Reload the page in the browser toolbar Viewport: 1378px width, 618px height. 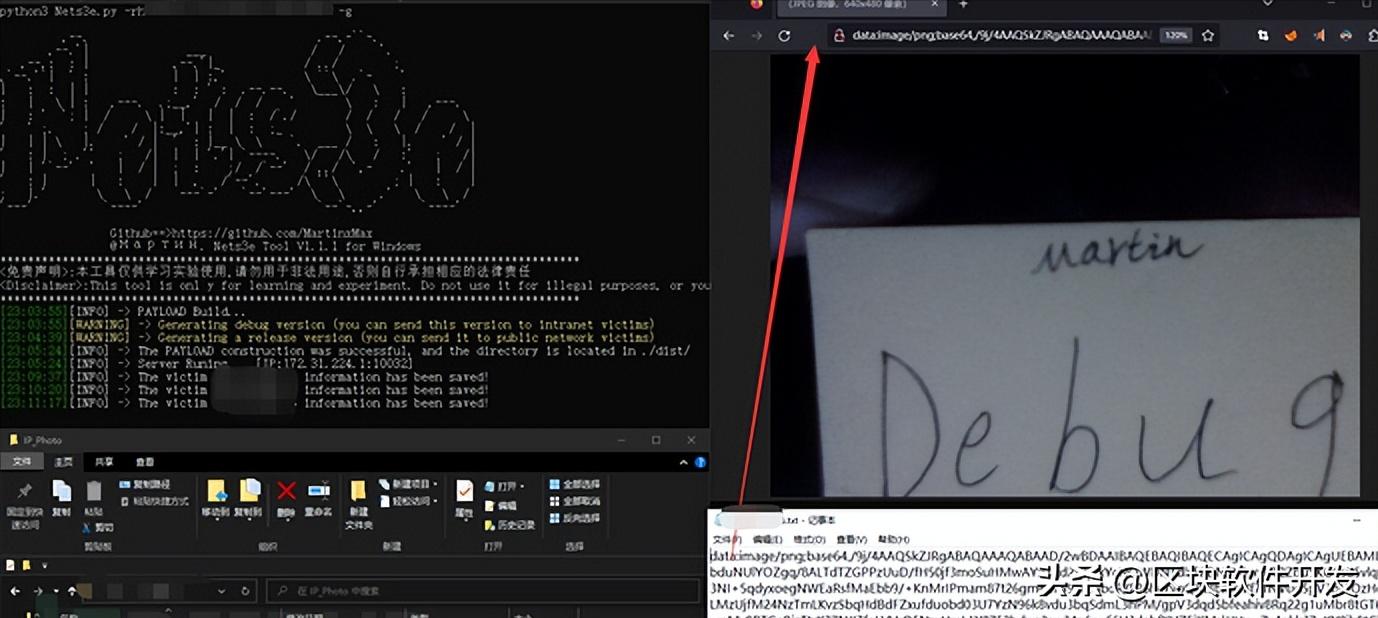click(x=784, y=35)
